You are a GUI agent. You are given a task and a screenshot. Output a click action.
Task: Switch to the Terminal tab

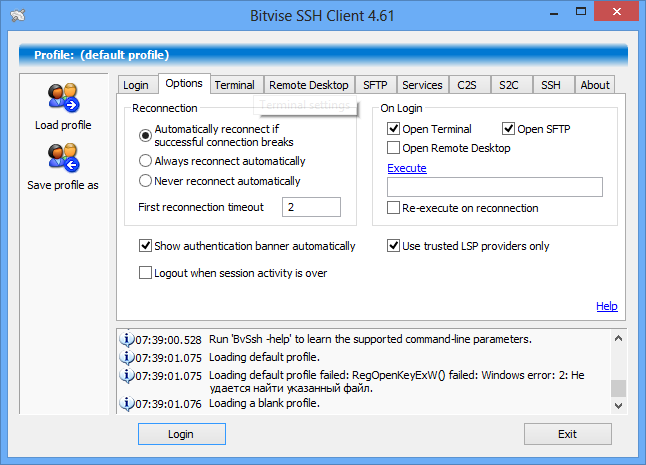pos(234,85)
